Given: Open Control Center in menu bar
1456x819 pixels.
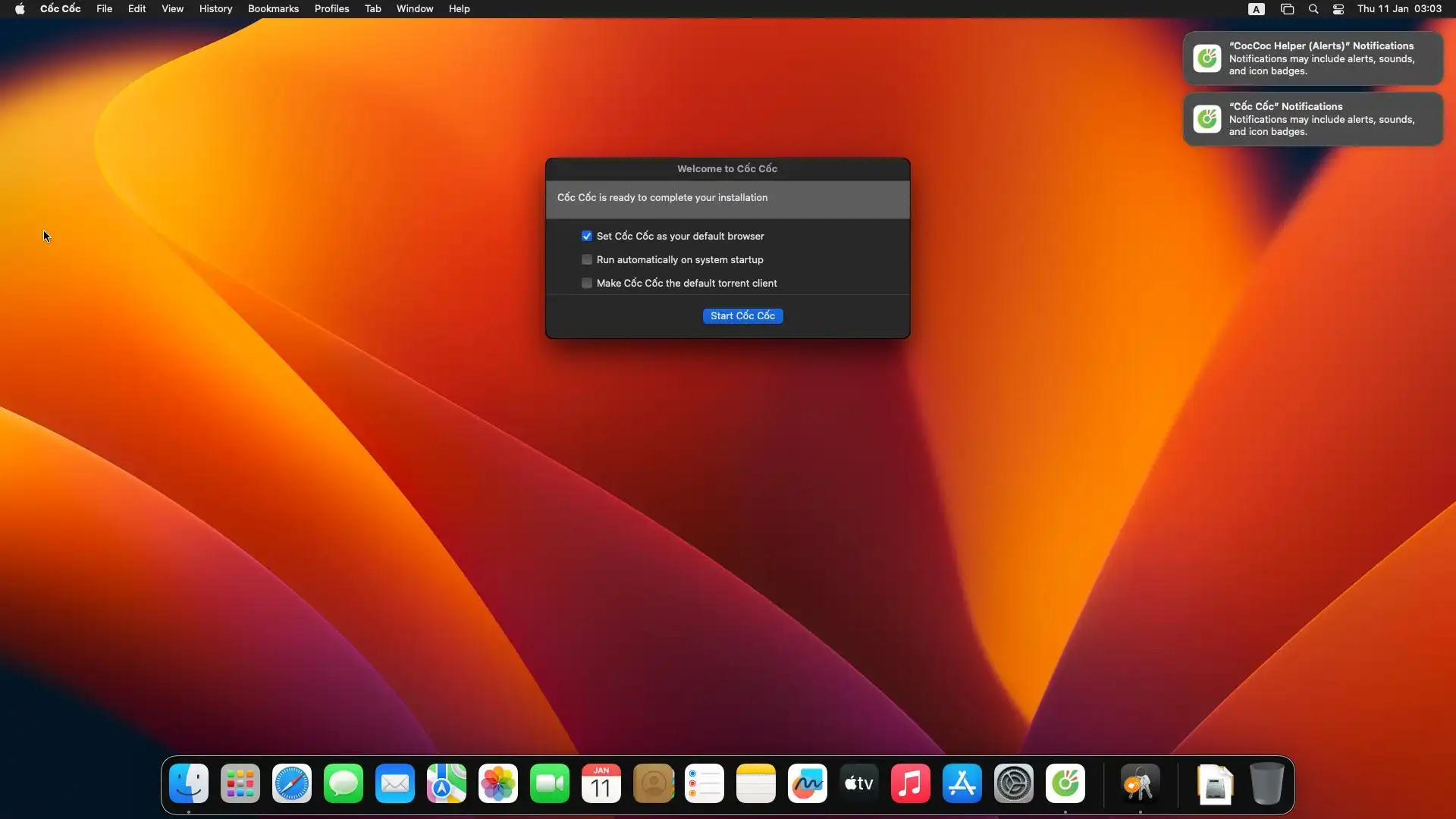Looking at the screenshot, I should tap(1338, 9).
